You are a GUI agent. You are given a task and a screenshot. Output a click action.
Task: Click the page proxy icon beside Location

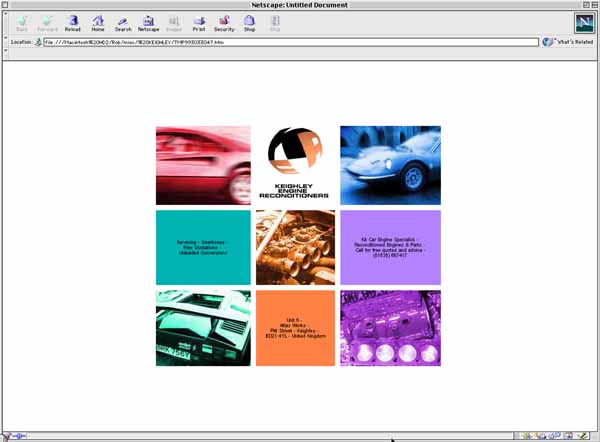point(38,42)
